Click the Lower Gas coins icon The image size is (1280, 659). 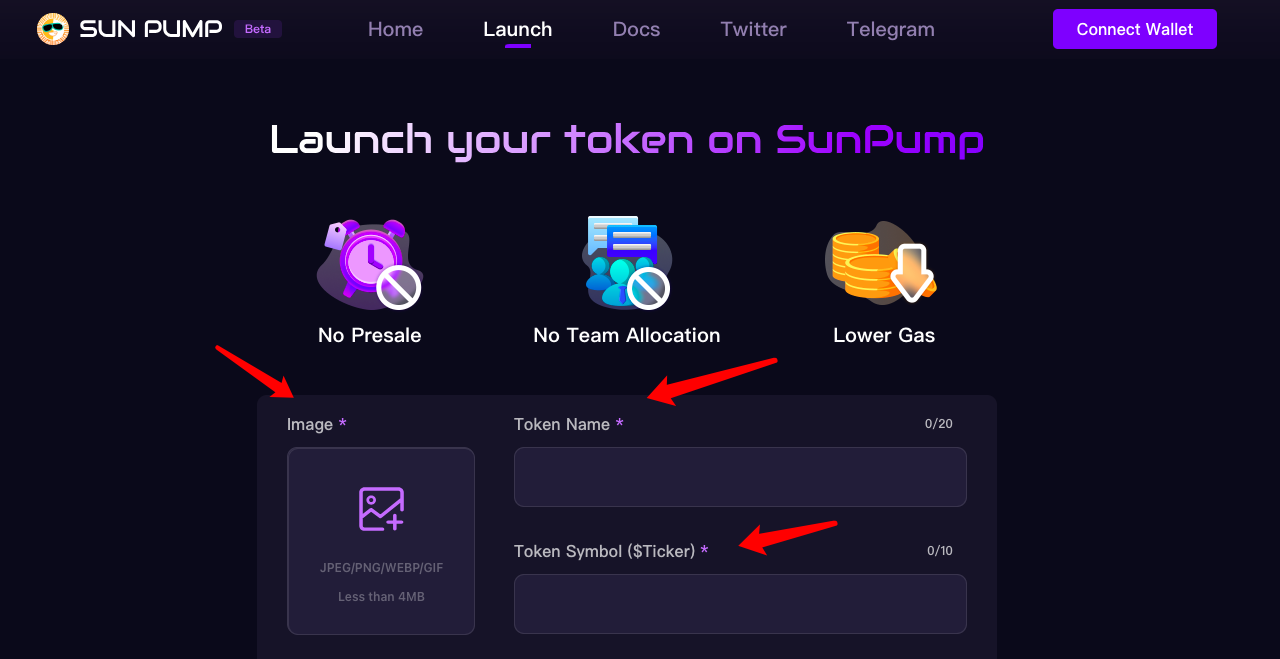click(x=882, y=262)
